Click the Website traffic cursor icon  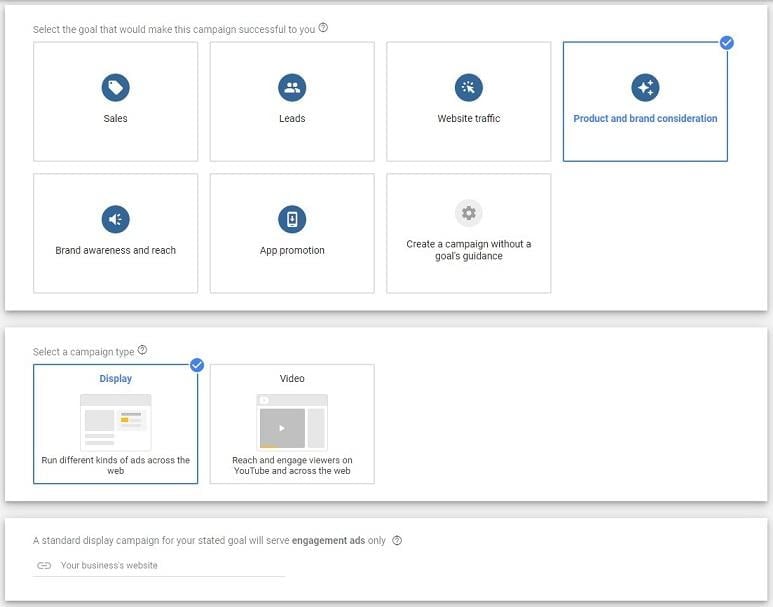coord(468,87)
